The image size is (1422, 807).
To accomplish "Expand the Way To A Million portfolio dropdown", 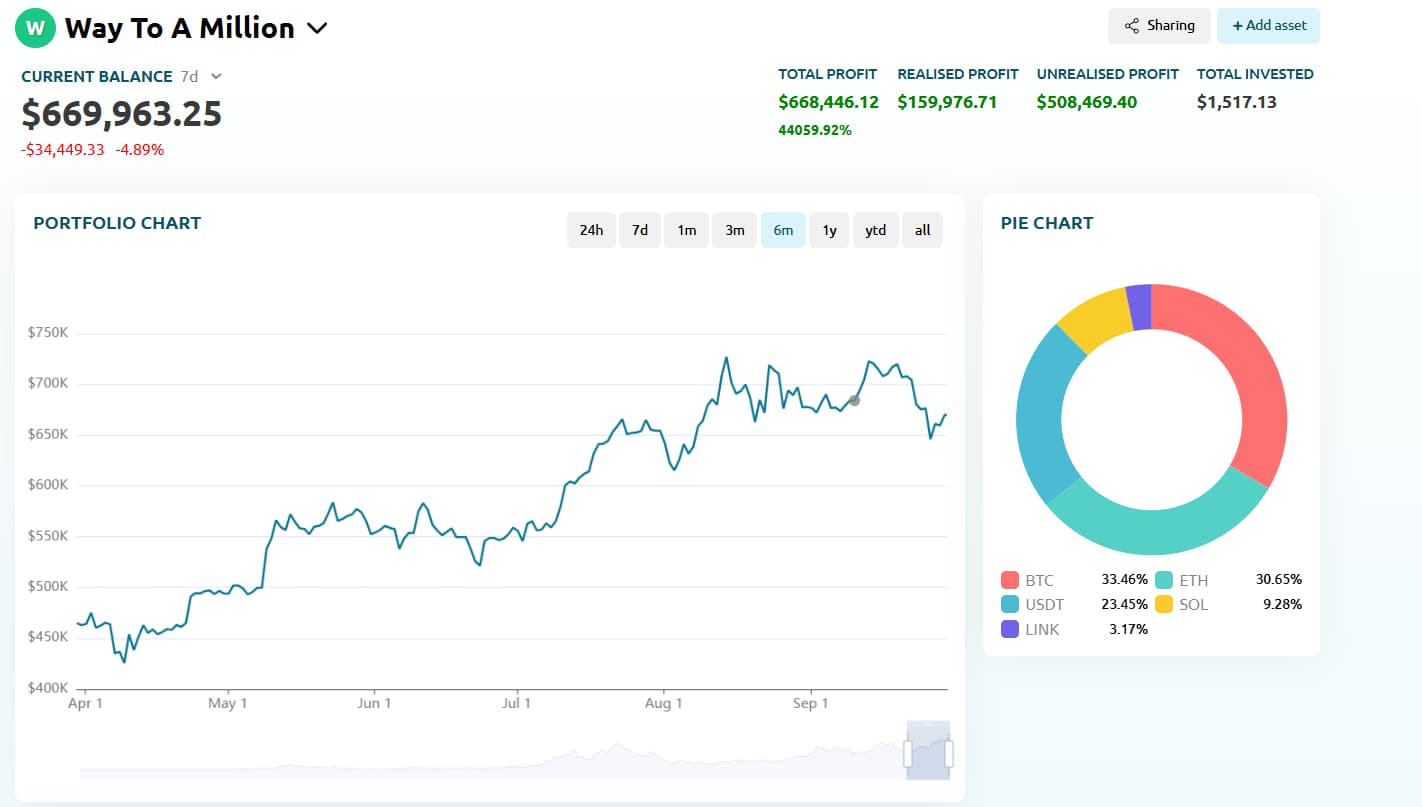I will pos(317,28).
